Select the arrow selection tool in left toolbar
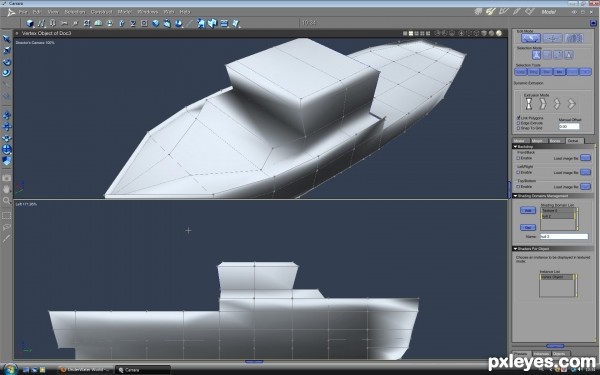Screen dimensions: 600x375 pos(7,39)
